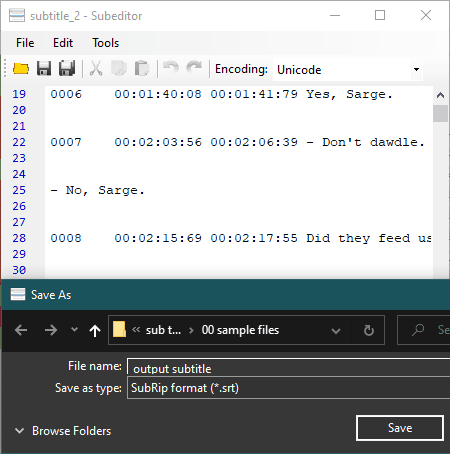The height and width of the screenshot is (454, 450).
Task: Click the File name input field
Action: coord(288,367)
